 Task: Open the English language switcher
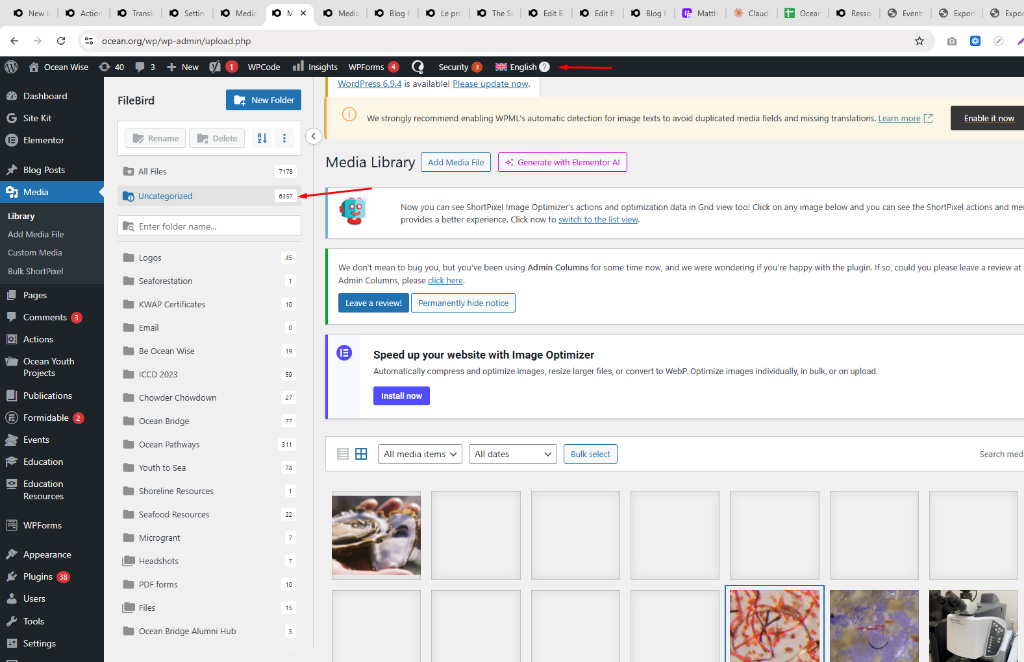coord(516,67)
